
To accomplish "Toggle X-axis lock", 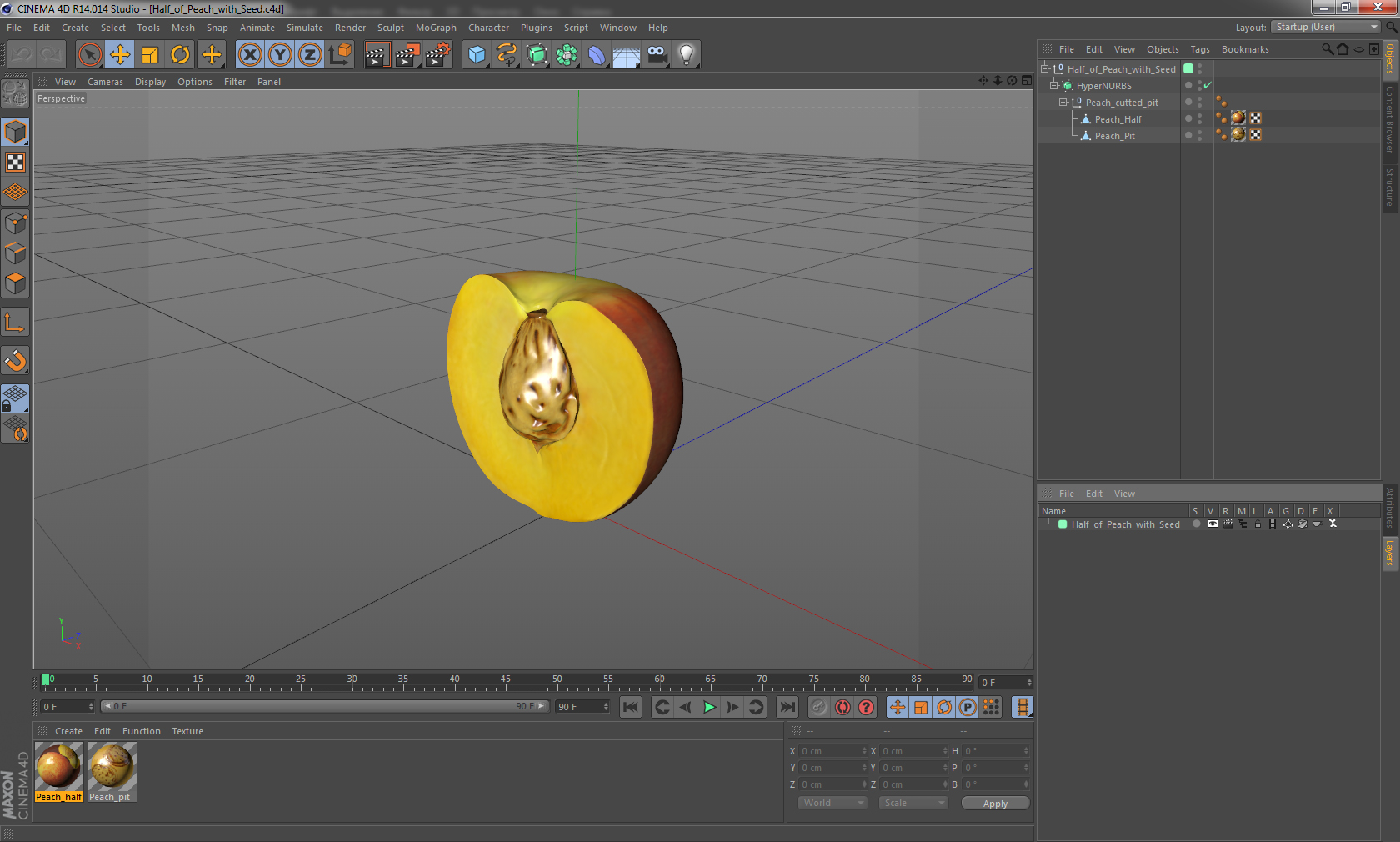I will click(250, 55).
